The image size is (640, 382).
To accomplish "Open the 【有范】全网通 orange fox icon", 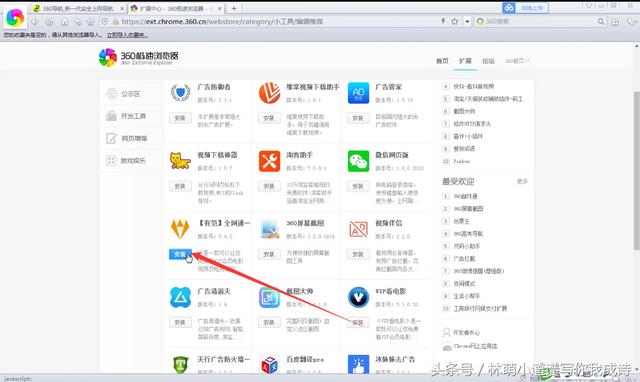I will (180, 229).
